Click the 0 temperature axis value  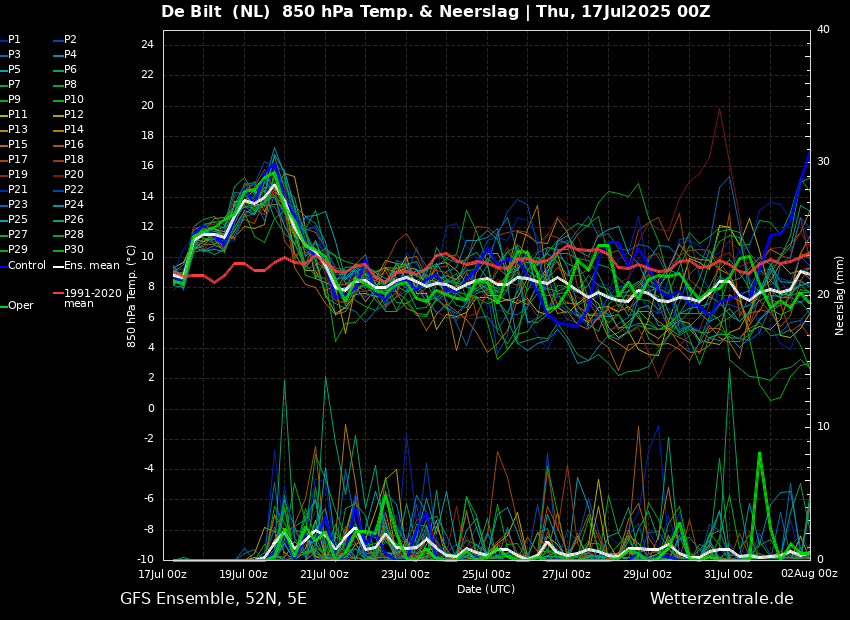[151, 408]
